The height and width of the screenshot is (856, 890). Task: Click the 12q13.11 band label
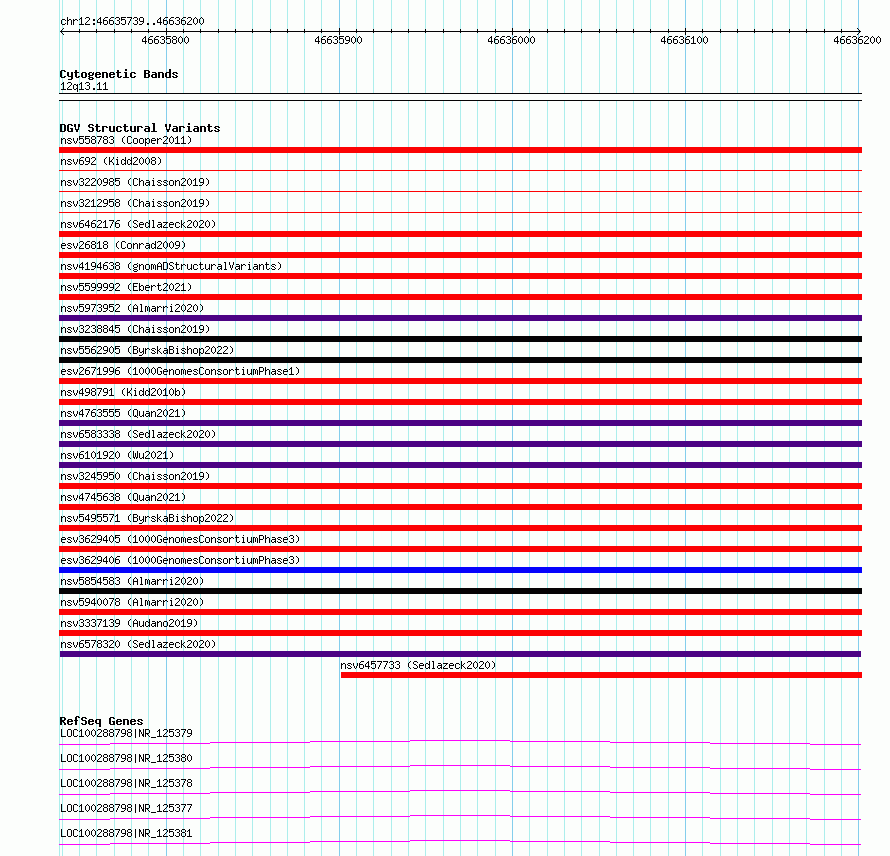84,86
